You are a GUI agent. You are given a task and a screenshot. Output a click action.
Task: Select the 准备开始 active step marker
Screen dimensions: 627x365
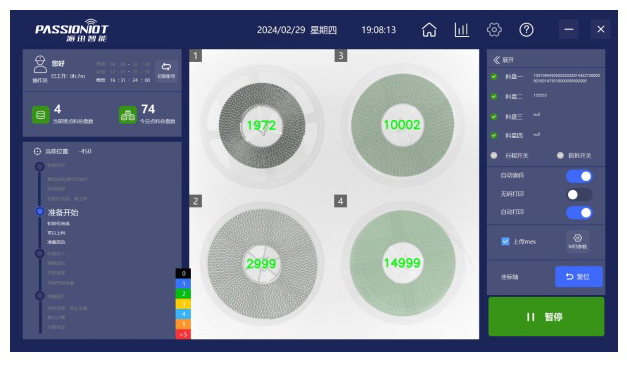tap(40, 211)
